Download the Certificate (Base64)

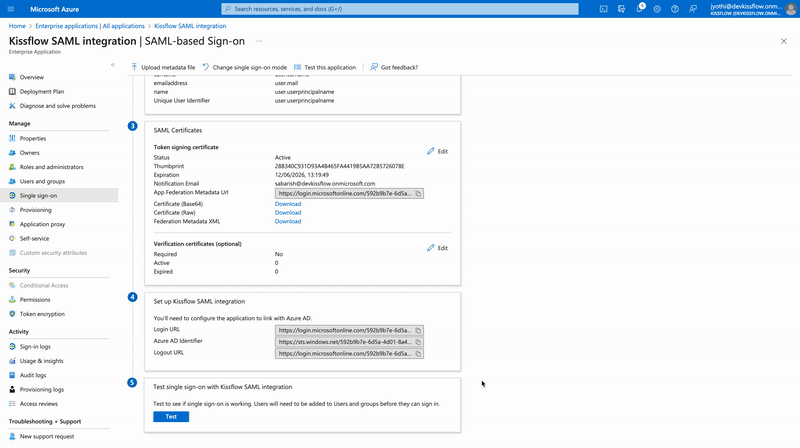[288, 204]
